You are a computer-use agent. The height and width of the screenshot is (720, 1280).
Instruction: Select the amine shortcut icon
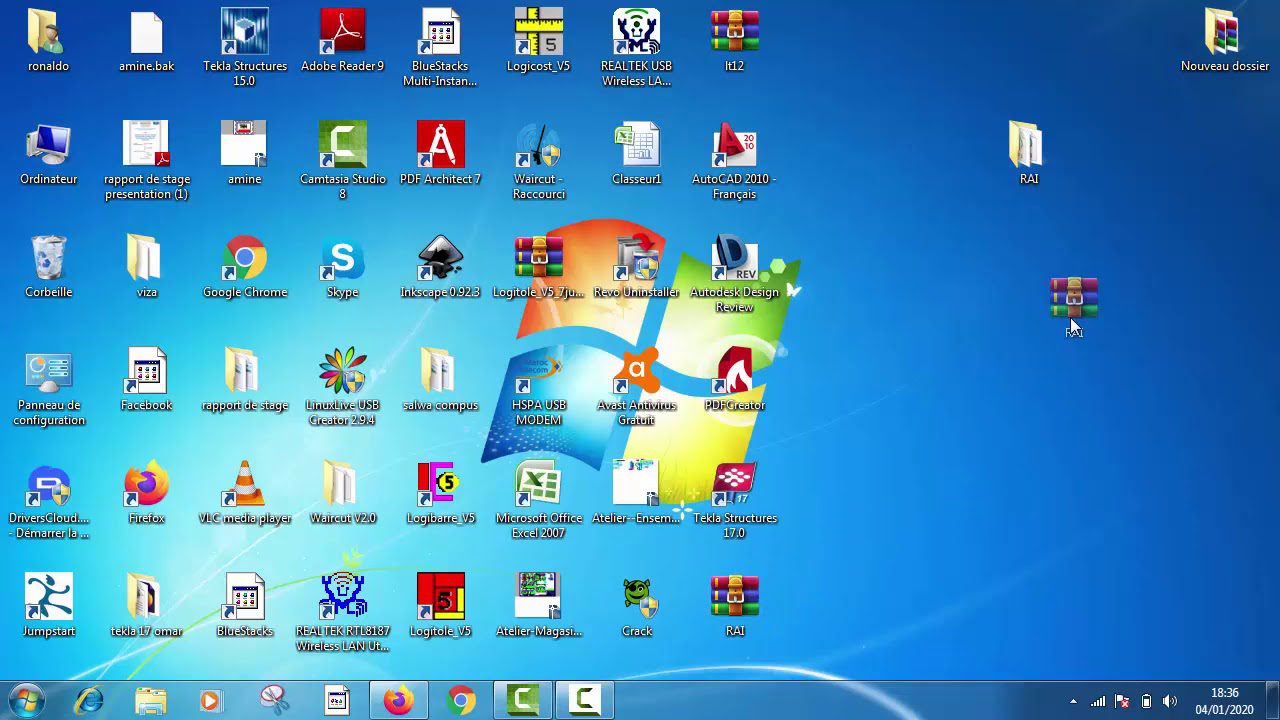point(244,146)
